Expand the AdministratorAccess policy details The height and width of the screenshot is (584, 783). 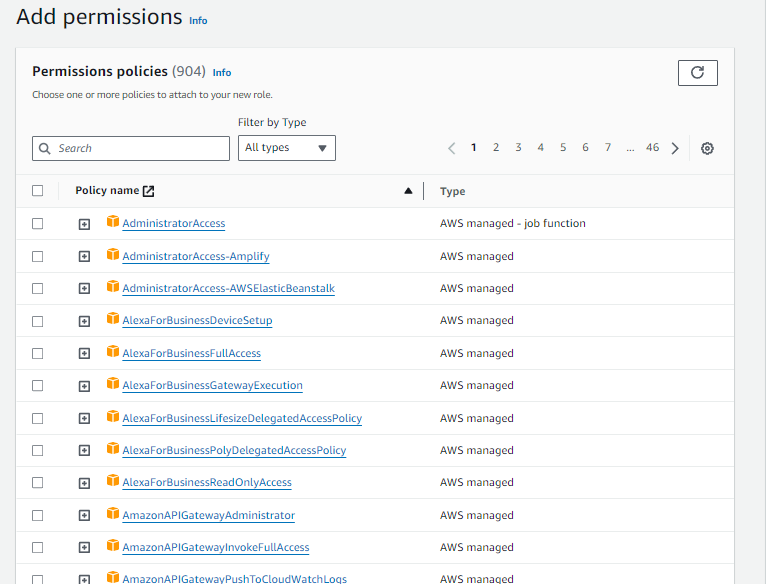85,224
